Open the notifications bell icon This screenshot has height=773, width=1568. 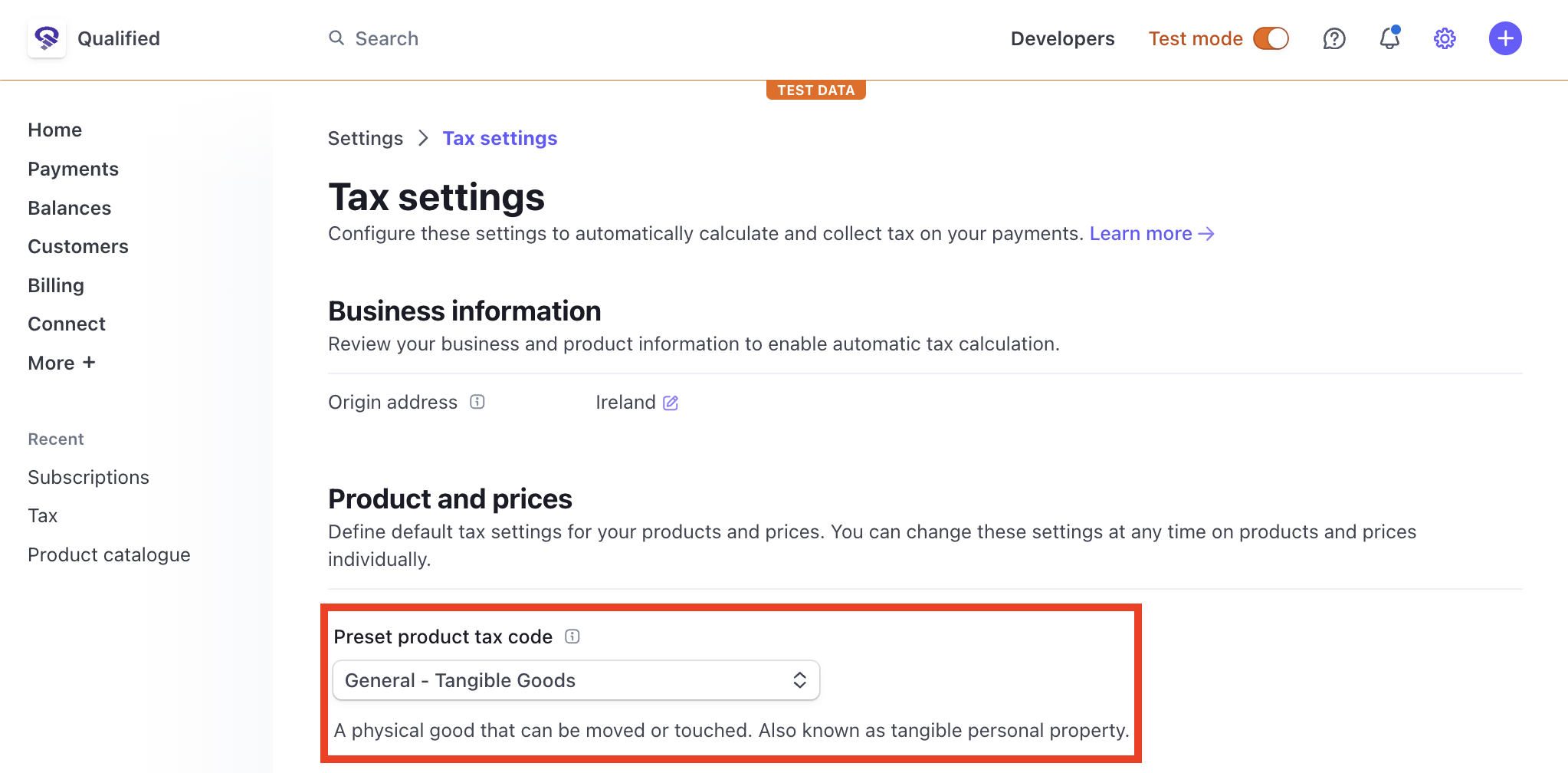click(x=1389, y=38)
